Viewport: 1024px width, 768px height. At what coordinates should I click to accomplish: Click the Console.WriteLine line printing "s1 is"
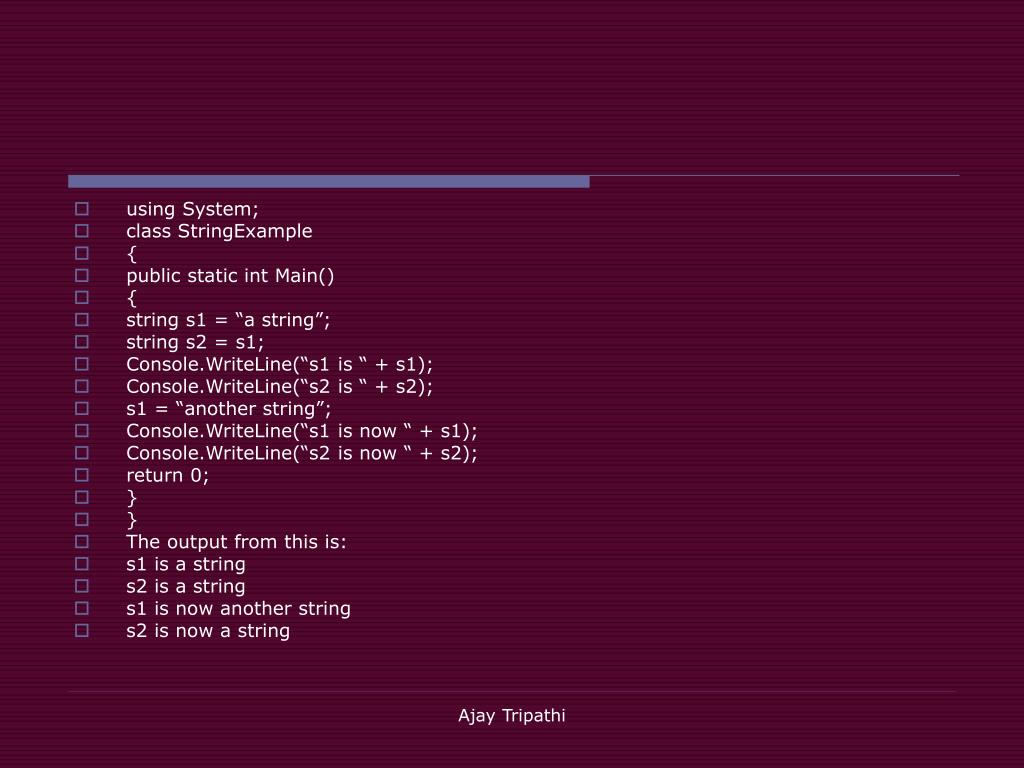(x=280, y=365)
